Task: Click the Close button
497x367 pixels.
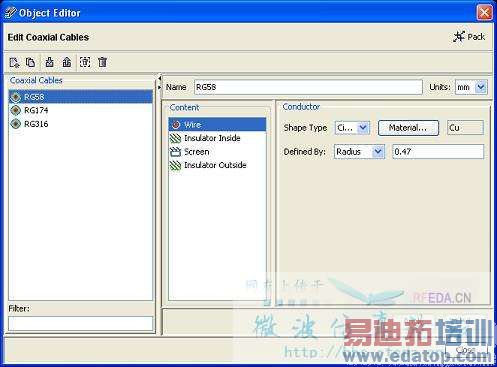Action: coord(466,350)
